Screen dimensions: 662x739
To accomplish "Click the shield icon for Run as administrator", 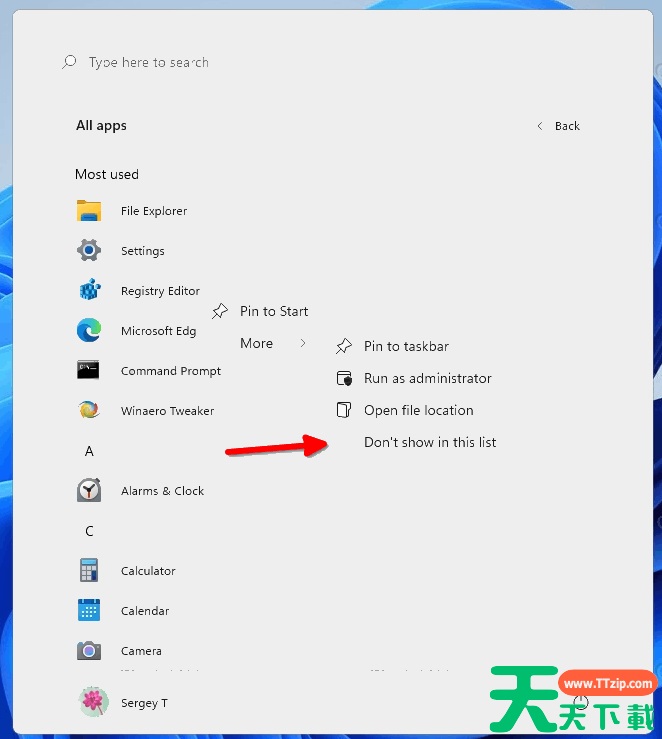I will 344,378.
